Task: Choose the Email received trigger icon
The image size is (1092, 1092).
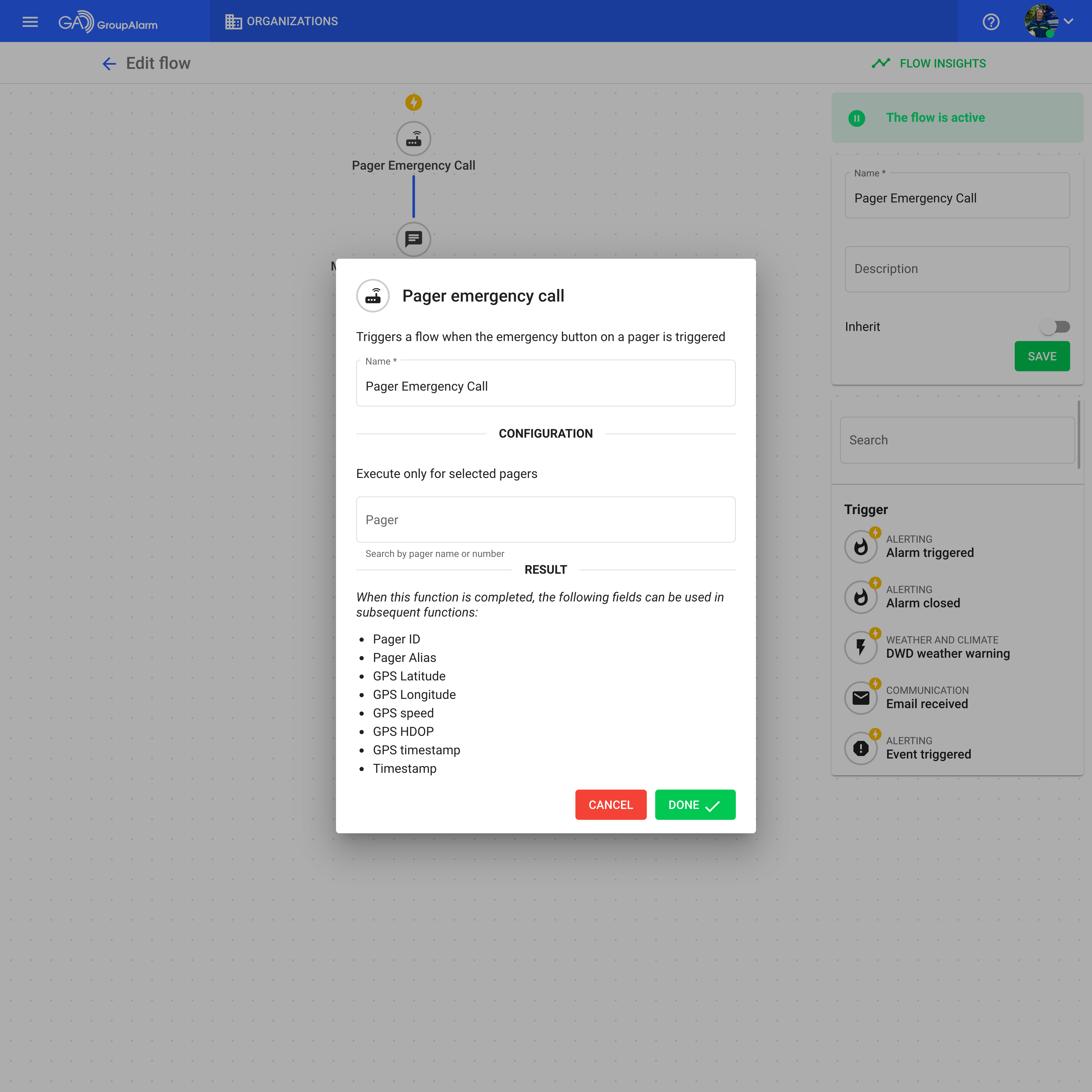Action: pos(860,698)
